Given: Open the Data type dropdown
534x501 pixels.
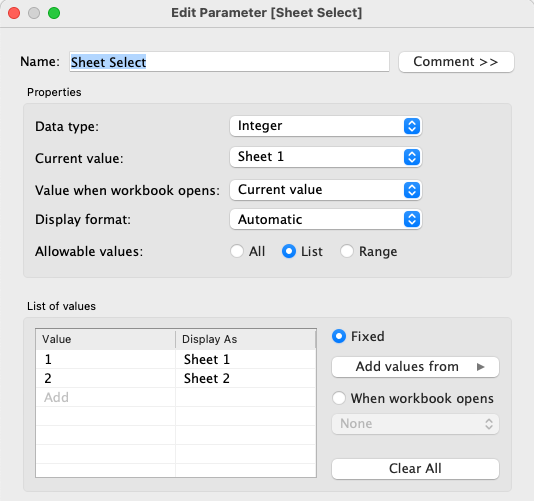Looking at the screenshot, I should click(326, 126).
